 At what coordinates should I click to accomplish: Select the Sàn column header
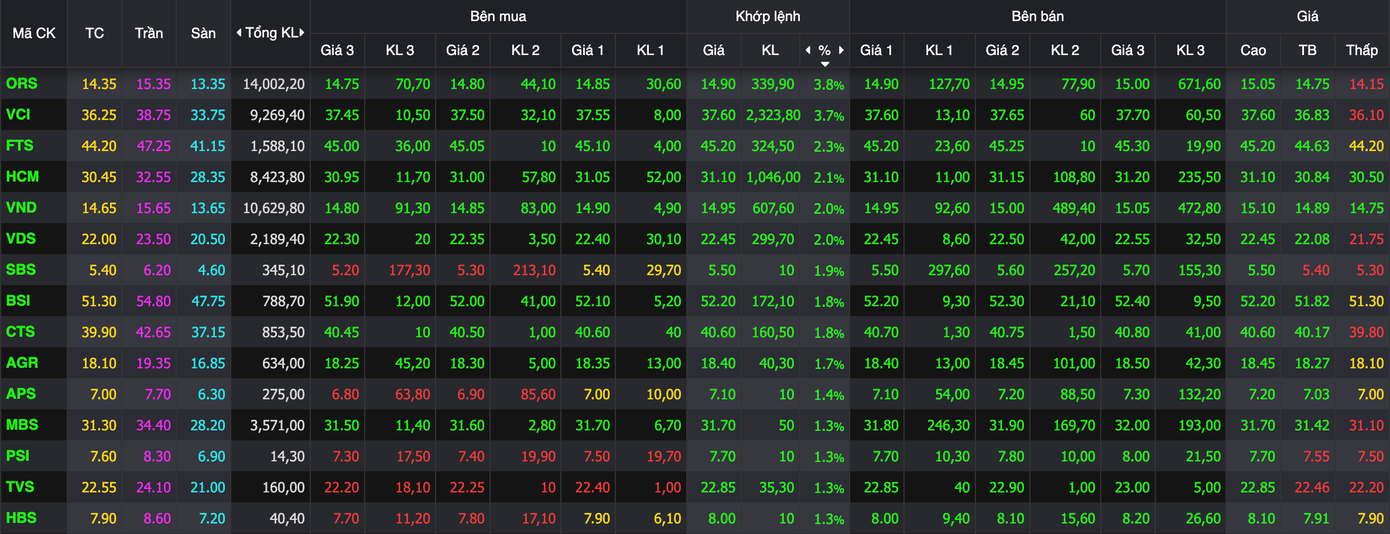tap(203, 33)
